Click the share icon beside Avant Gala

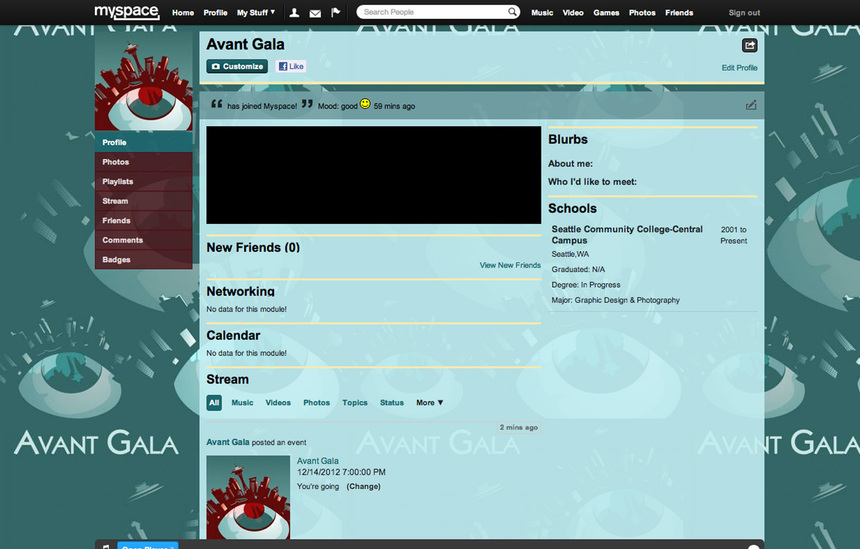point(750,46)
